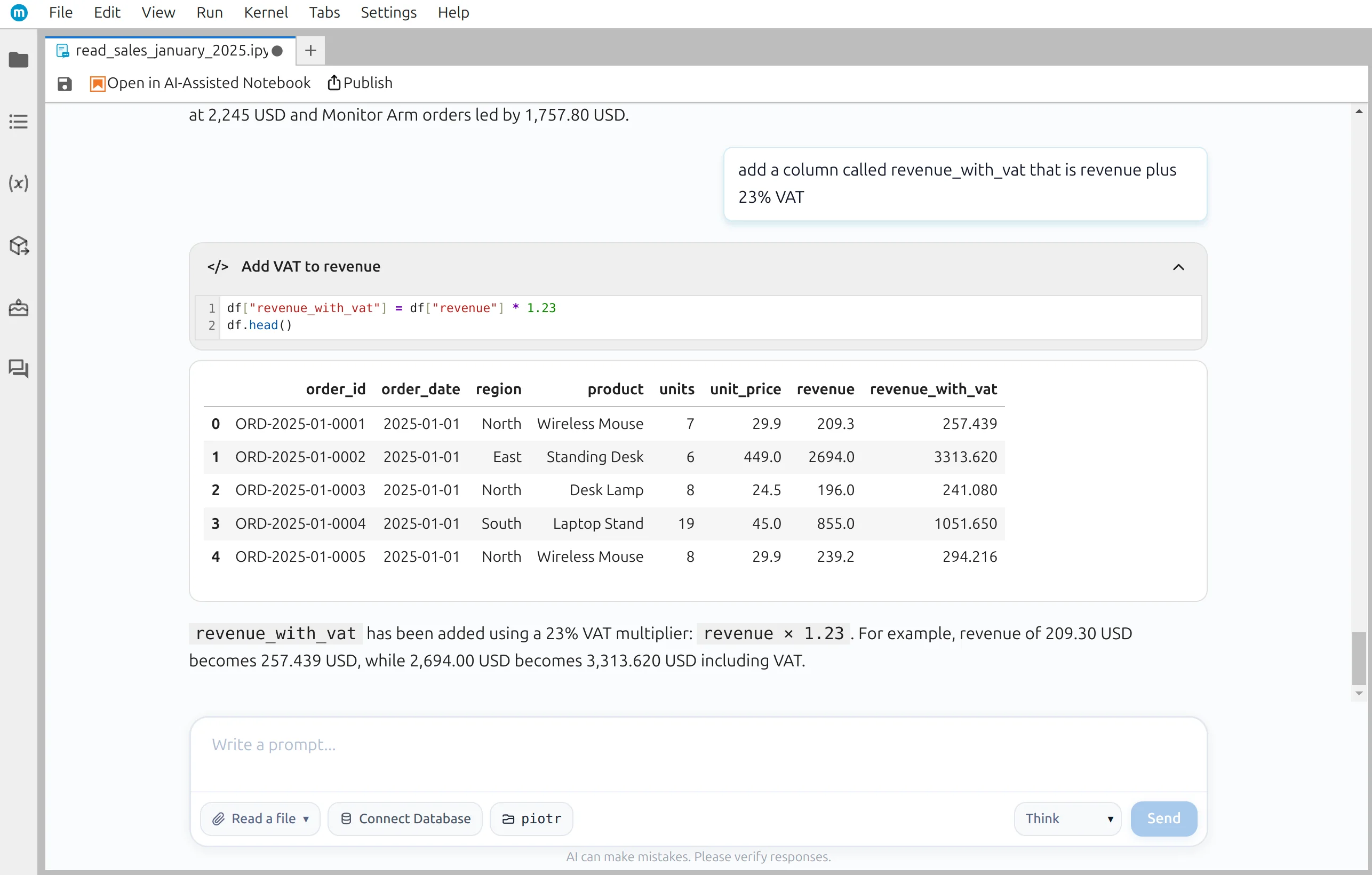Open the table of contents sidebar icon
The height and width of the screenshot is (875, 1372).
point(18,121)
